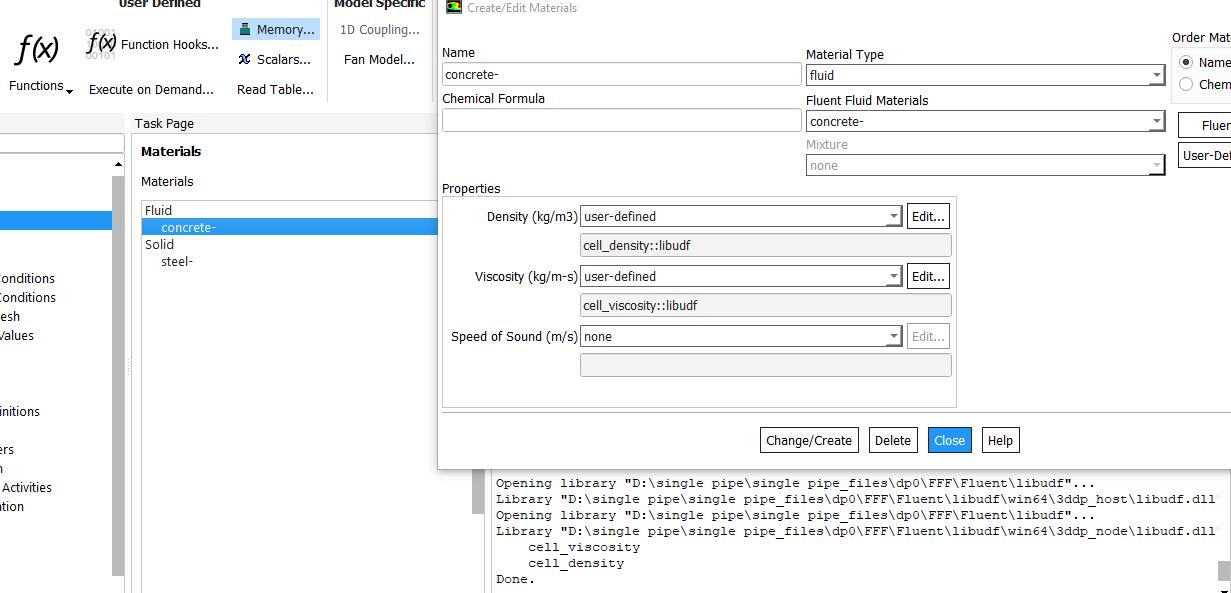This screenshot has height=593, width=1231.
Task: Click Edit button for Viscosity
Action: click(928, 276)
